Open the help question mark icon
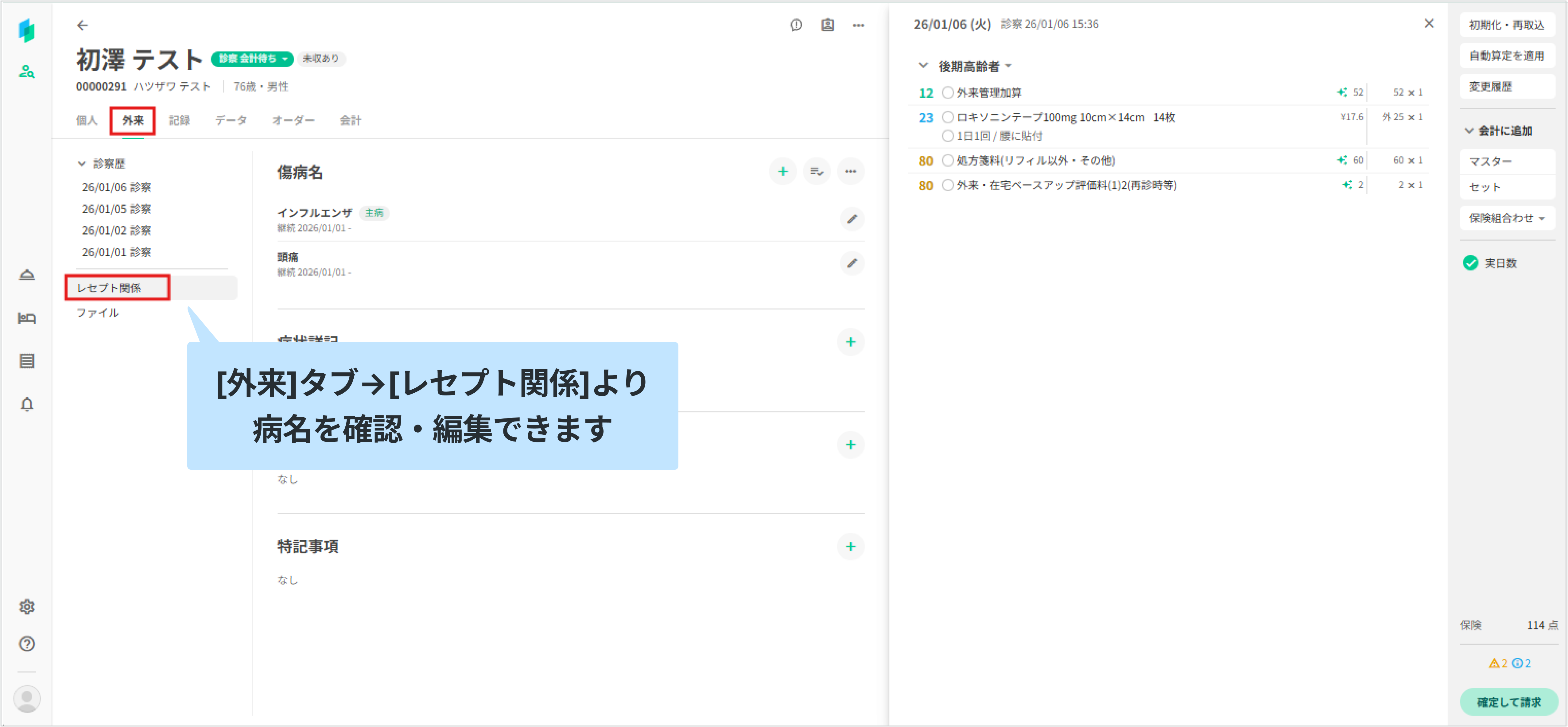Viewport: 1568px width, 727px height. tap(26, 643)
